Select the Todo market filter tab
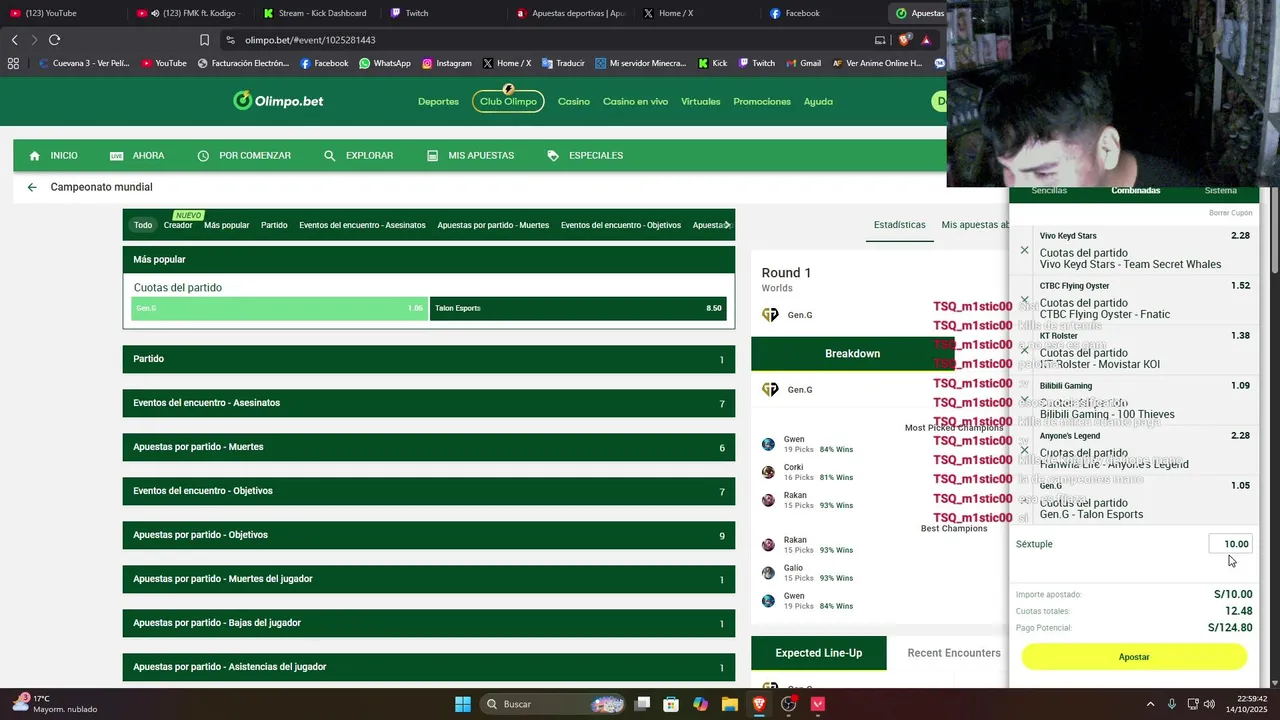1280x720 pixels. pyautogui.click(x=143, y=225)
